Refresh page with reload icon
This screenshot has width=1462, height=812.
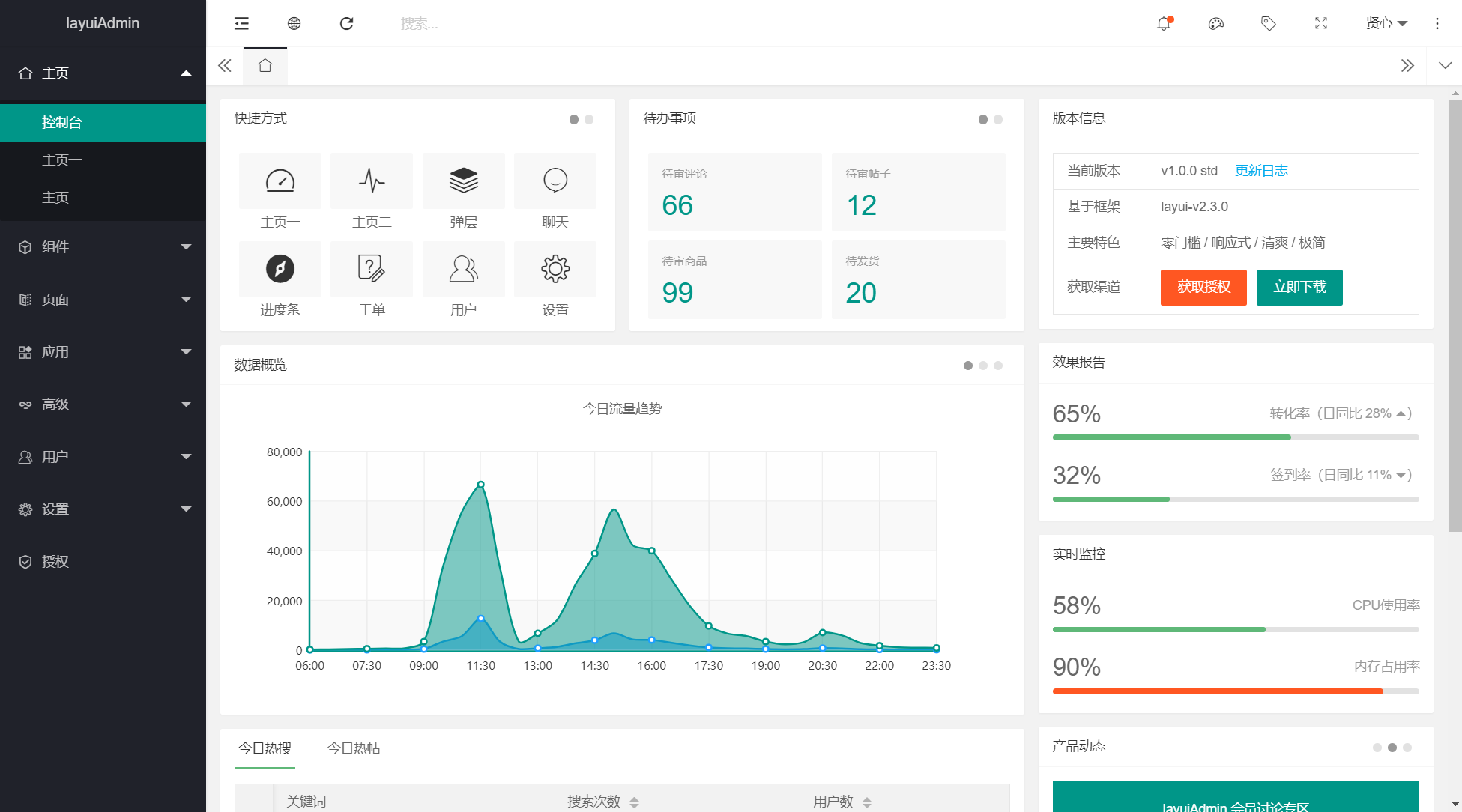[x=346, y=24]
